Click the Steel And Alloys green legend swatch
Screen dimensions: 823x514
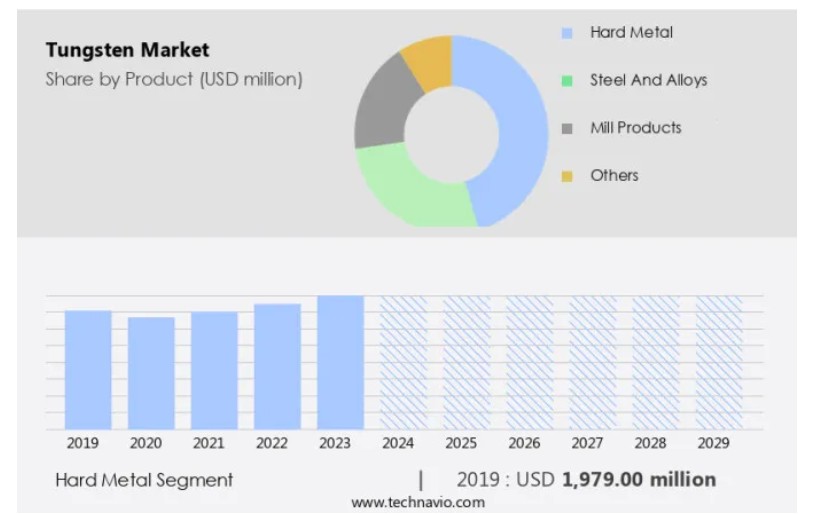pos(567,81)
